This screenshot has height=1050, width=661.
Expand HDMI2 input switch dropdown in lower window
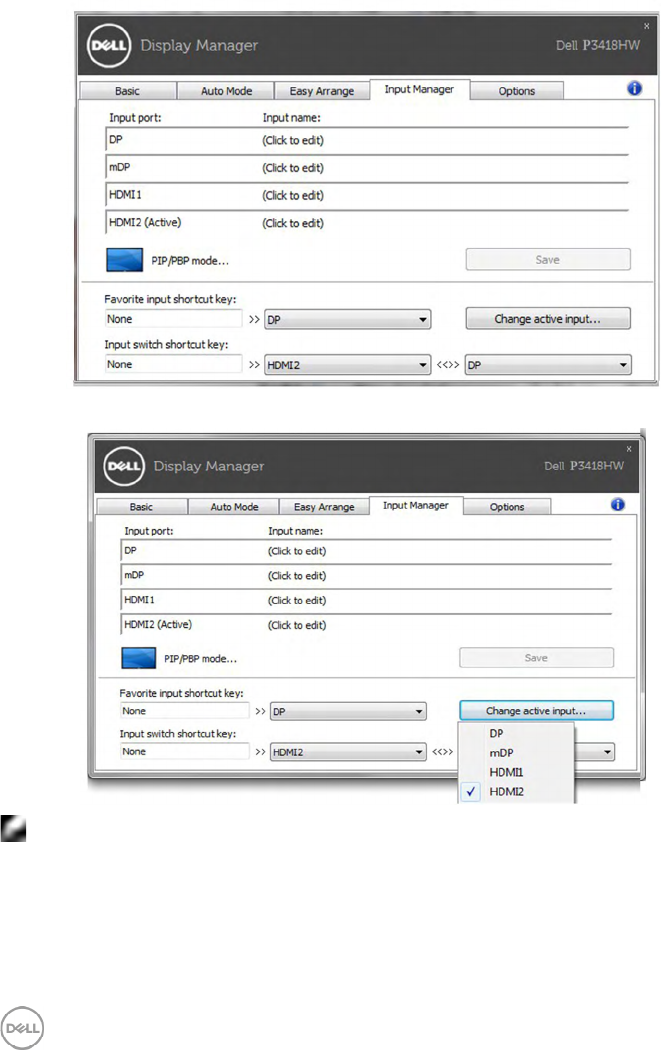click(x=348, y=752)
